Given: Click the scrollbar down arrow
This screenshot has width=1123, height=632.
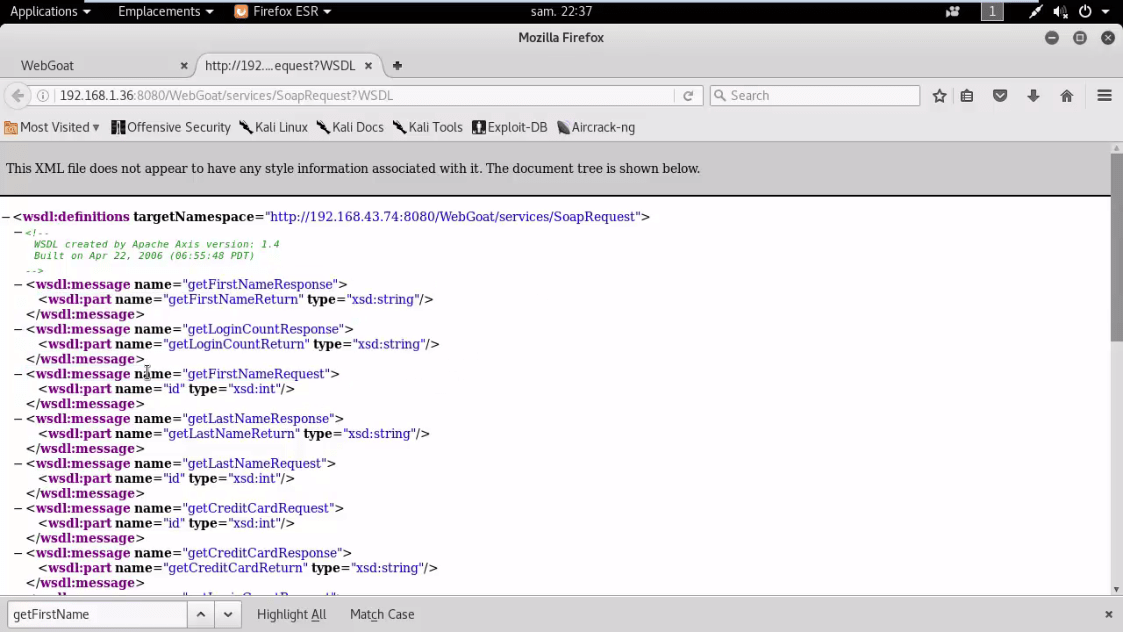Looking at the screenshot, I should click(1117, 590).
